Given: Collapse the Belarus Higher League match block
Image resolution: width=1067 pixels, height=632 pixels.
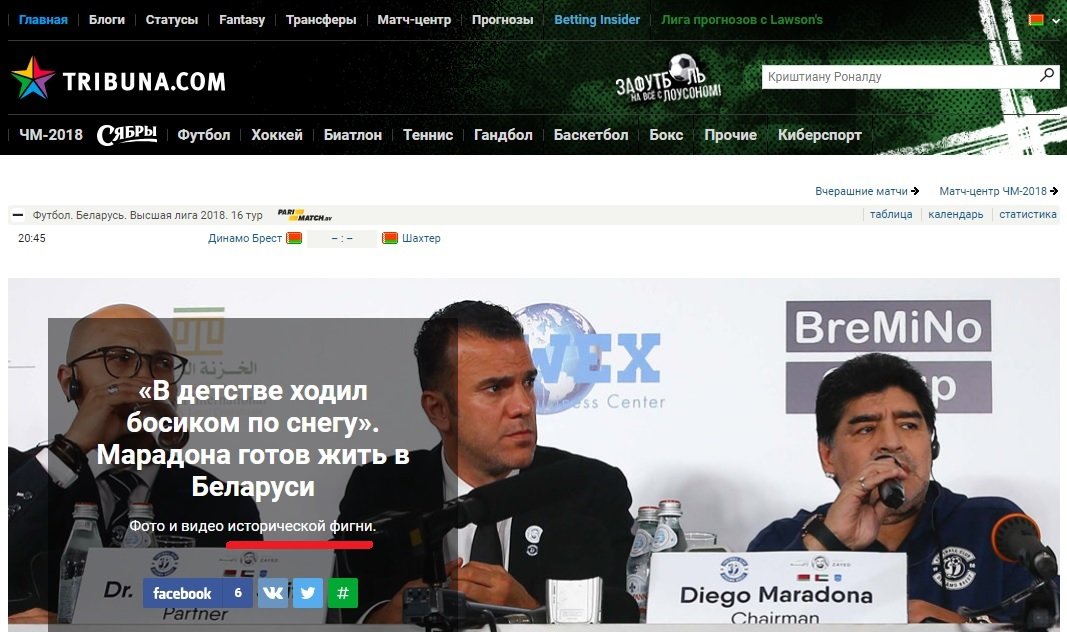Looking at the screenshot, I should (x=18, y=215).
